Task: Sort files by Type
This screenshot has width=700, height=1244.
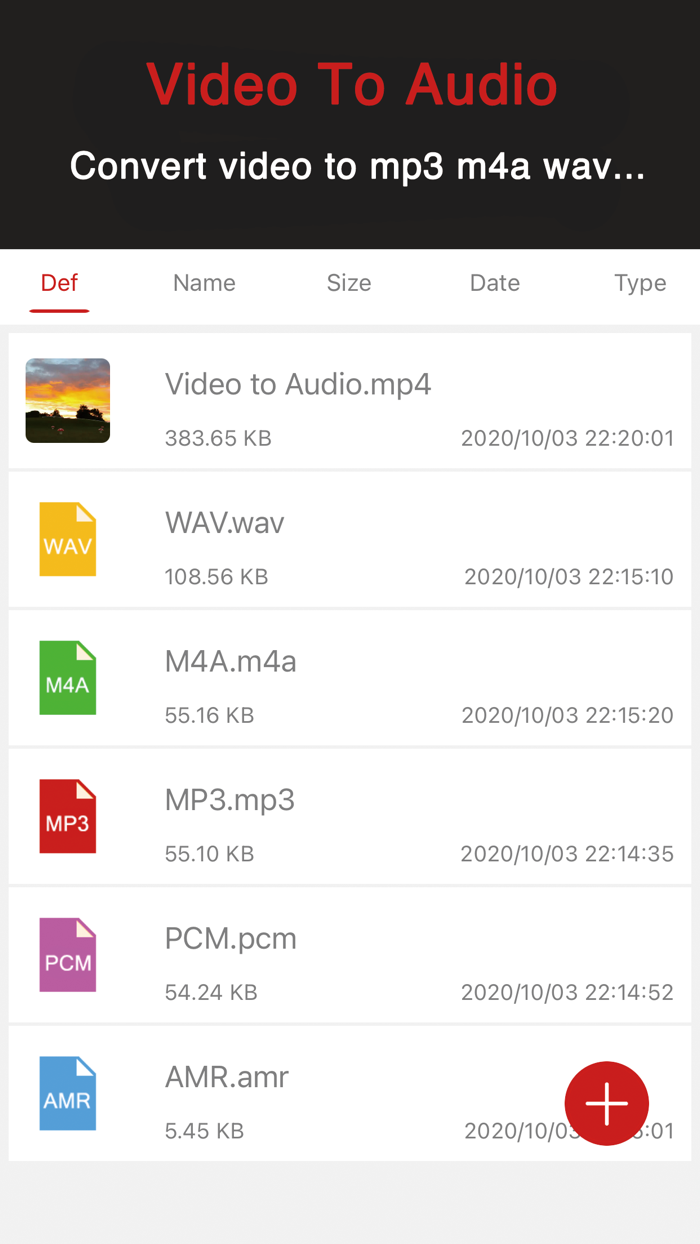Action: click(639, 283)
